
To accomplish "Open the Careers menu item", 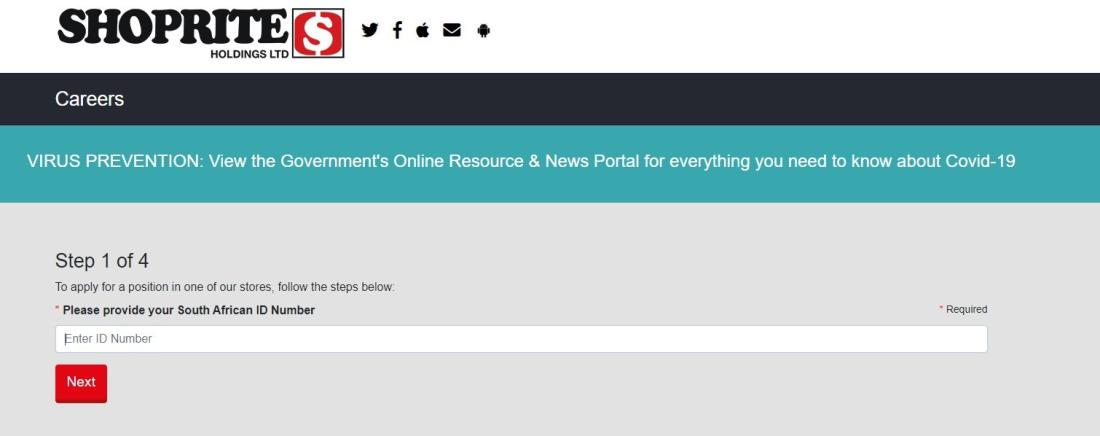I will point(89,99).
